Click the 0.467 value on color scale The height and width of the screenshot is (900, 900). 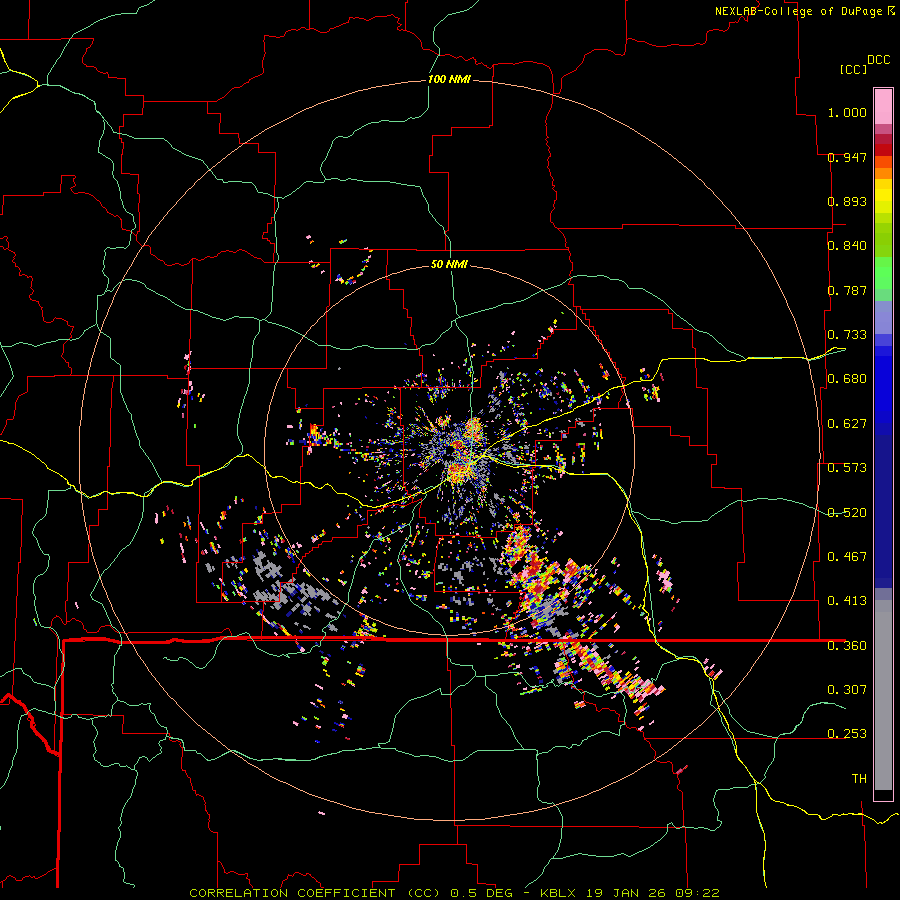click(847, 557)
